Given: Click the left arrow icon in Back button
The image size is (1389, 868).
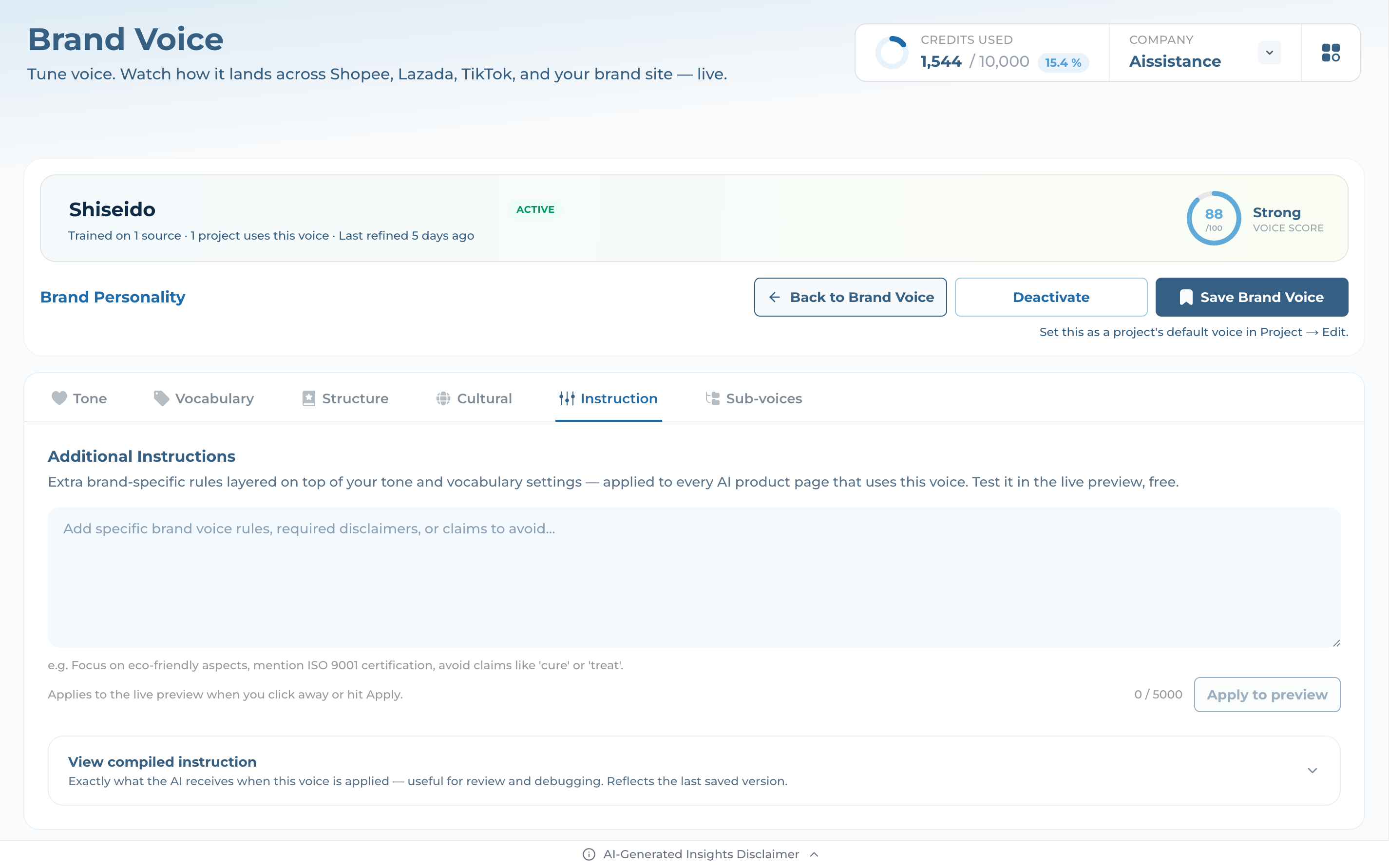Looking at the screenshot, I should (774, 297).
